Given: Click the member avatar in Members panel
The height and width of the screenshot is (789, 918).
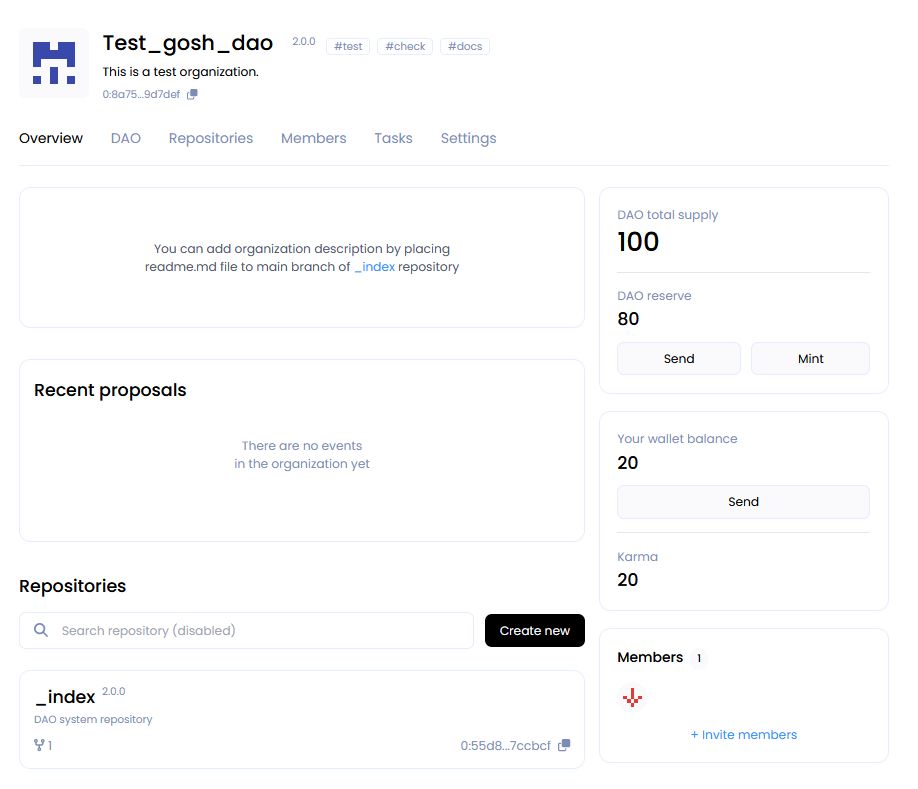Looking at the screenshot, I should pyautogui.click(x=631, y=698).
